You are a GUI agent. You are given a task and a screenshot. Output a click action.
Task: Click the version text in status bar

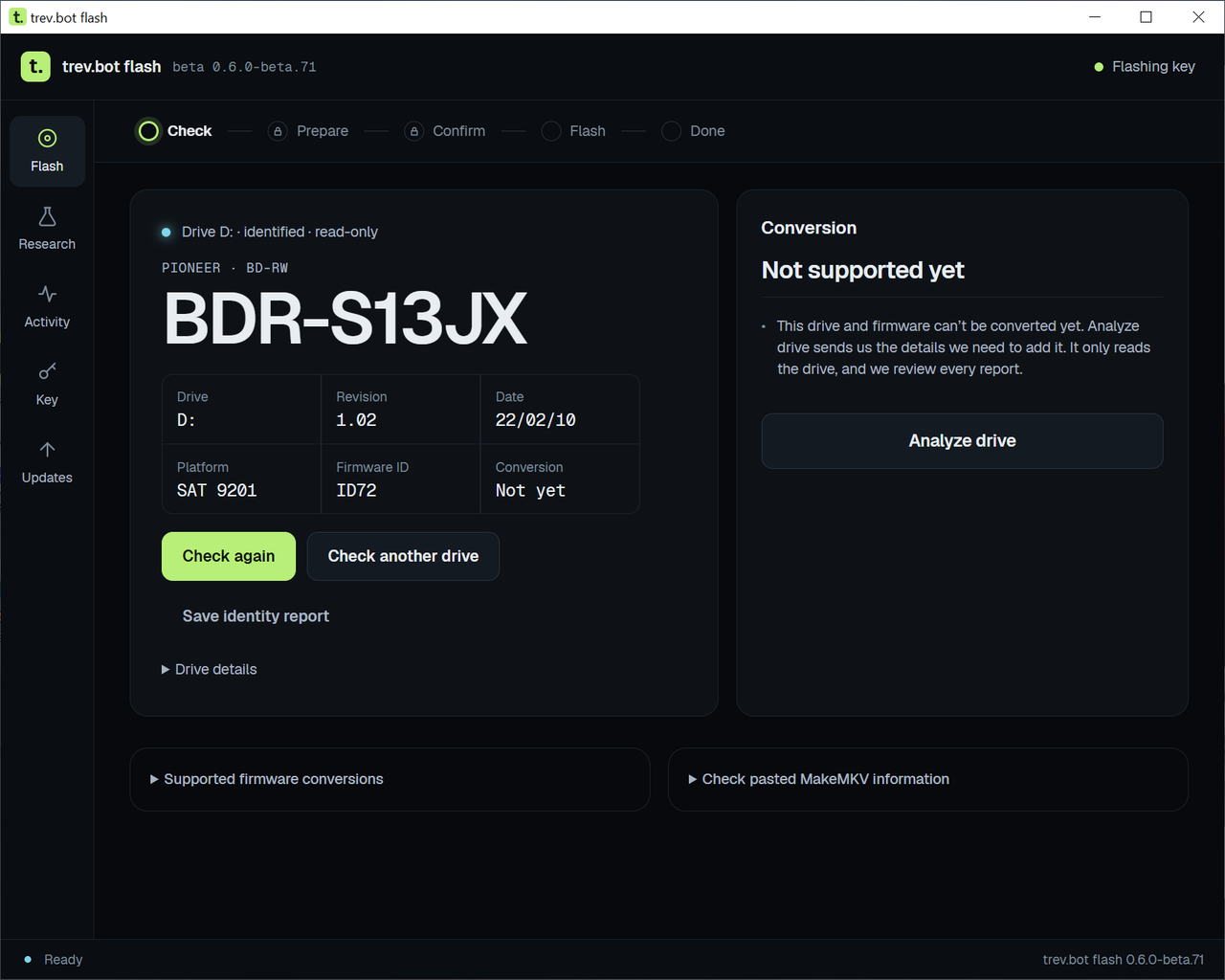(1124, 960)
